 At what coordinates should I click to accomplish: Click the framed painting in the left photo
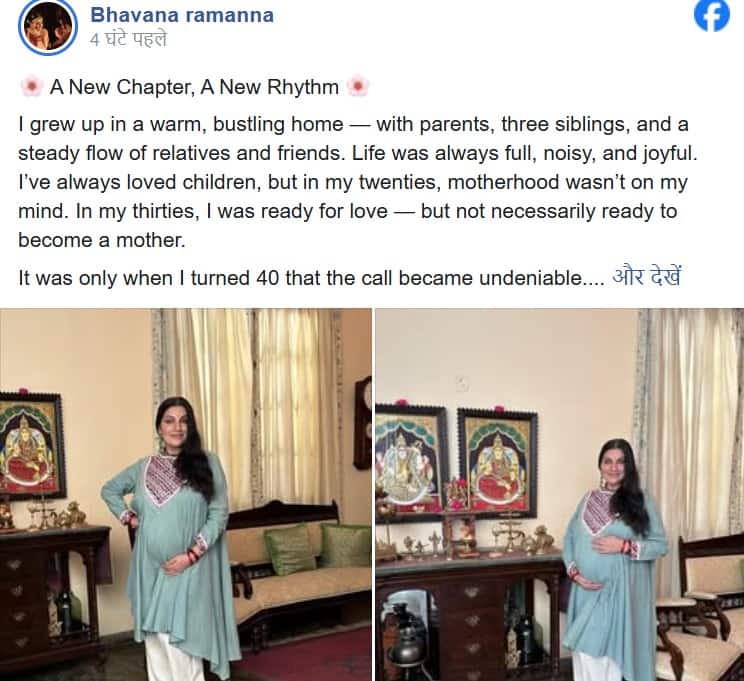pyautogui.click(x=31, y=445)
